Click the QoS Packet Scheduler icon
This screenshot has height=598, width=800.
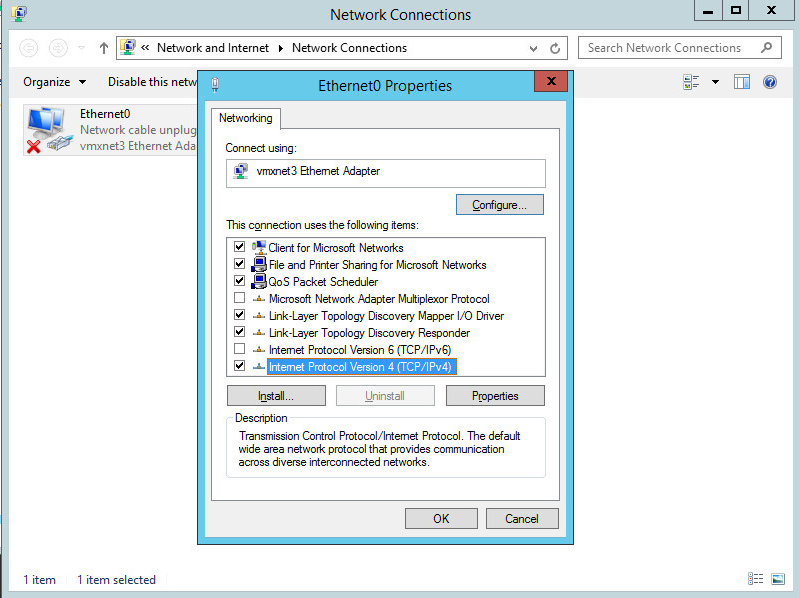click(x=259, y=281)
